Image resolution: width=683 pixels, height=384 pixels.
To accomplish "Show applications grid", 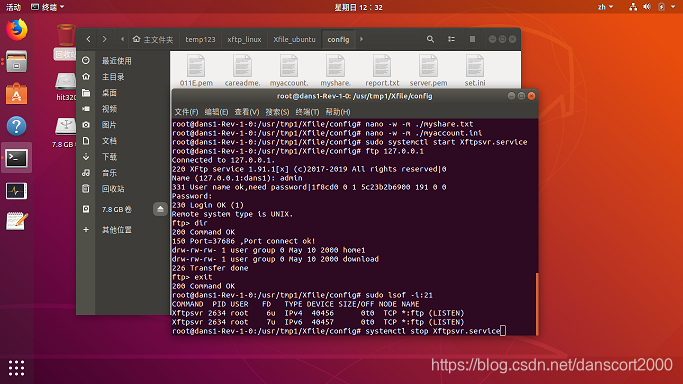I will tap(17, 368).
